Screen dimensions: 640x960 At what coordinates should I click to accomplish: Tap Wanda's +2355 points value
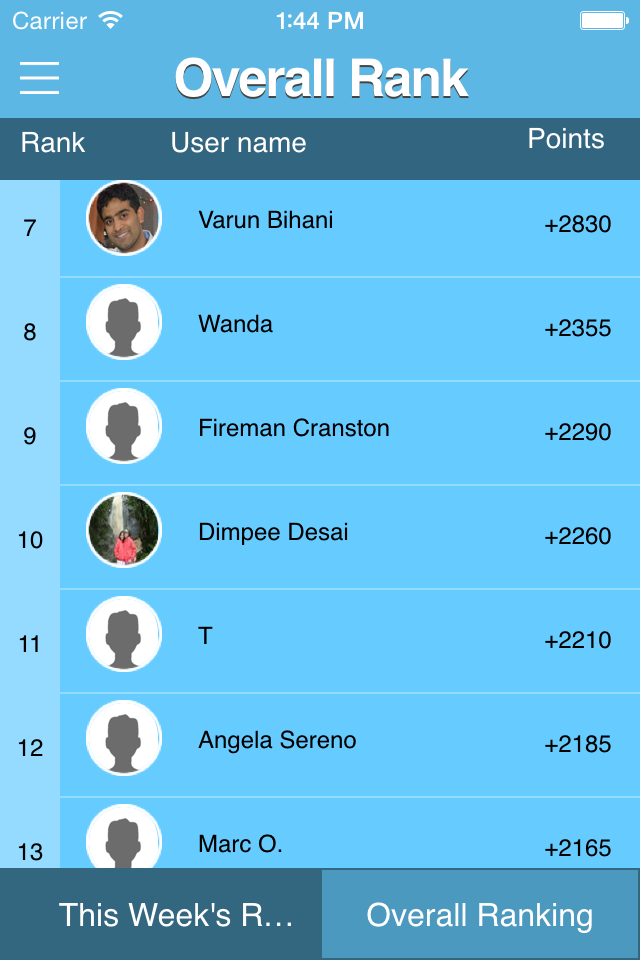578,328
